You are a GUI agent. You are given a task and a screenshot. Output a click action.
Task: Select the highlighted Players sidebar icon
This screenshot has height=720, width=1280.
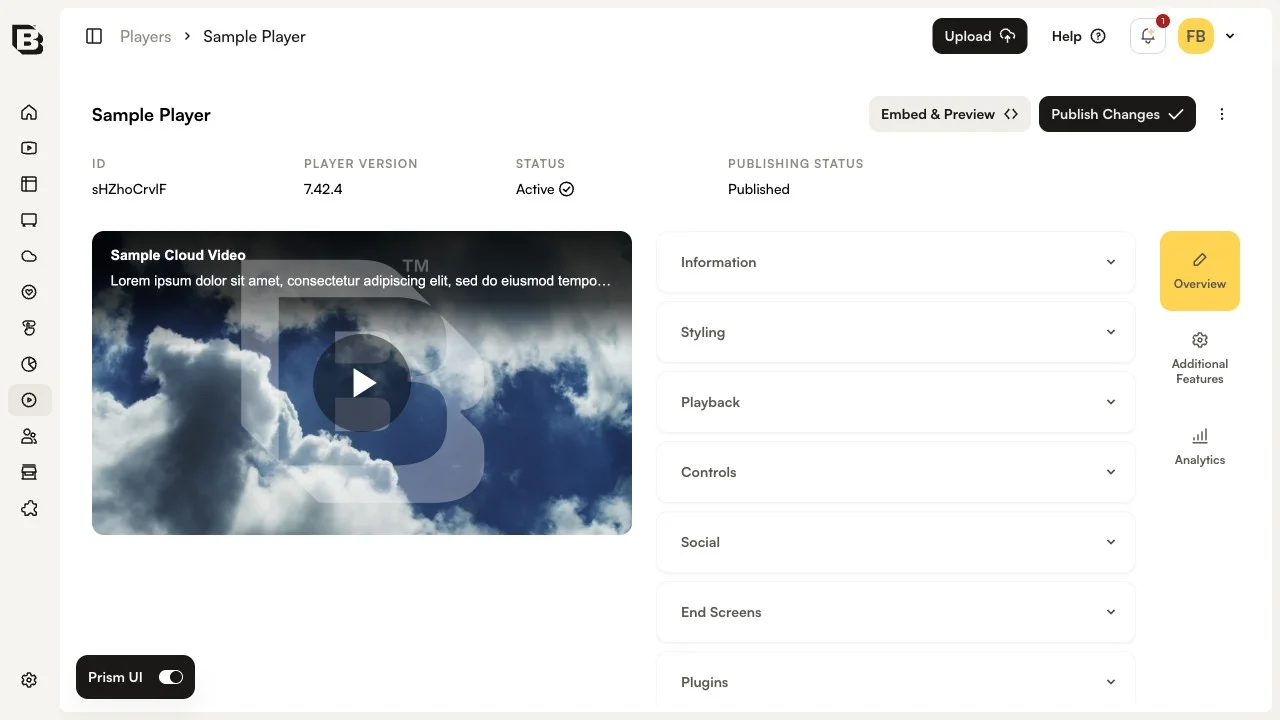click(x=30, y=400)
